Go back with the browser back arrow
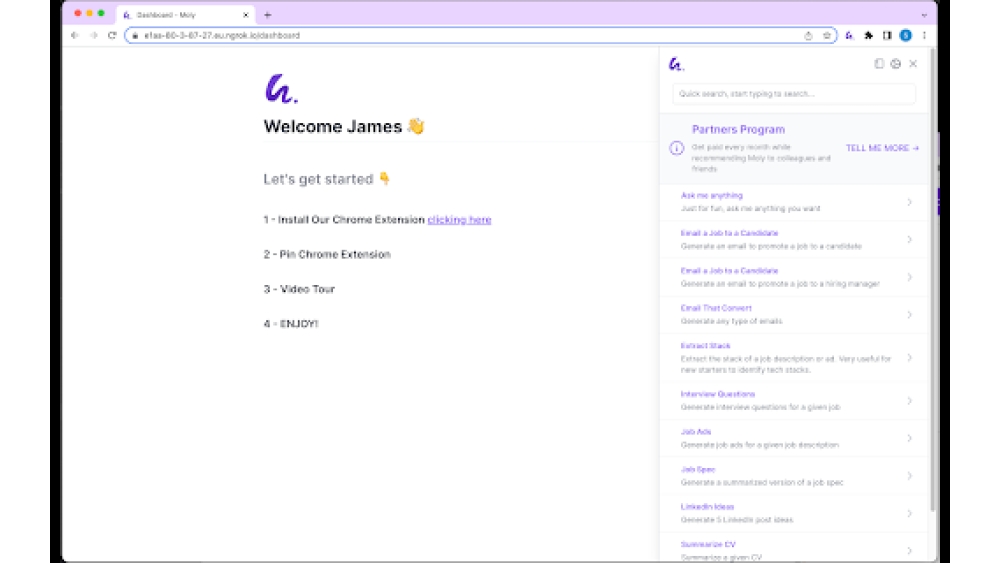Screen dimensions: 1000x563 pos(75,36)
